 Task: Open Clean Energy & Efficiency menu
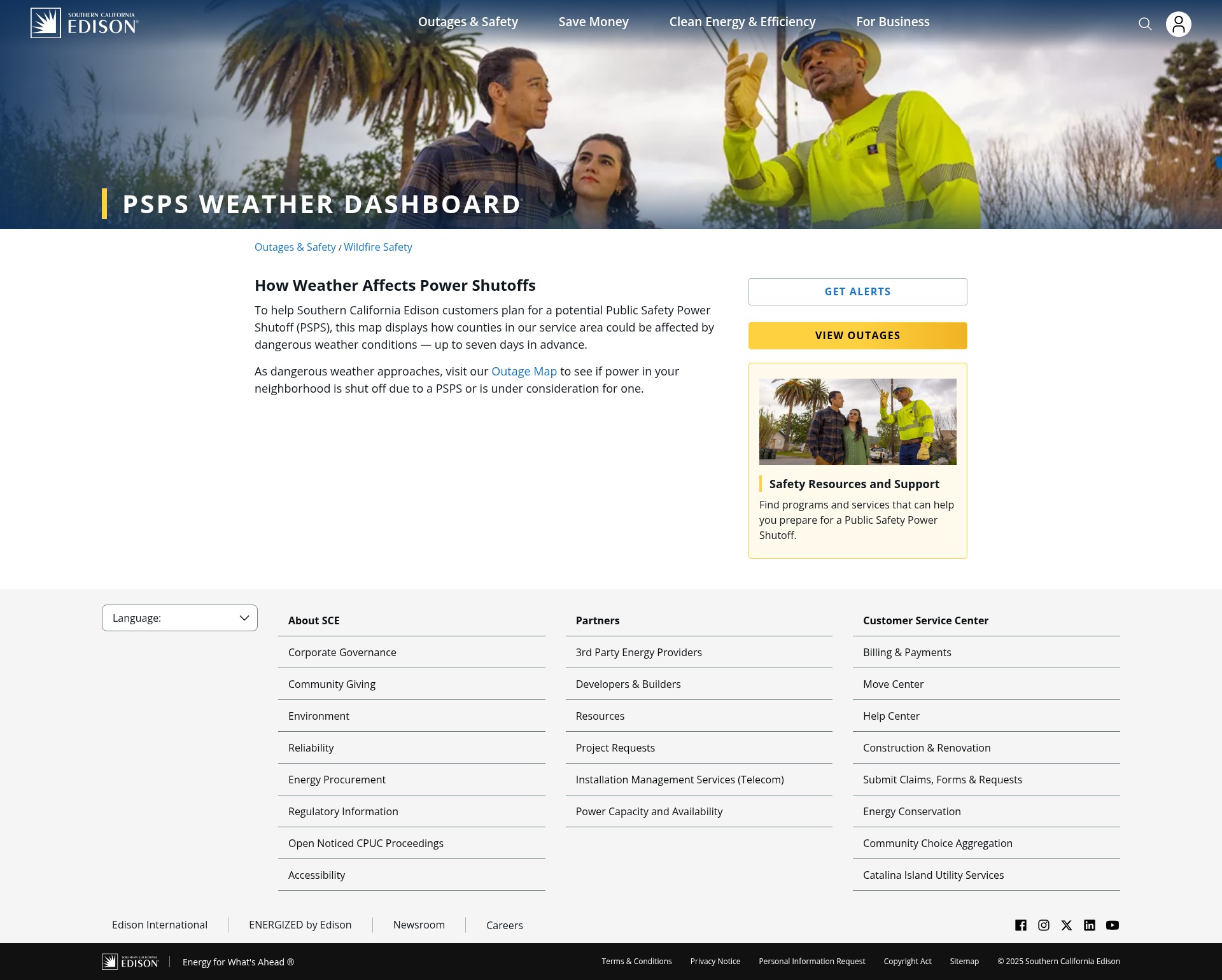(x=742, y=22)
